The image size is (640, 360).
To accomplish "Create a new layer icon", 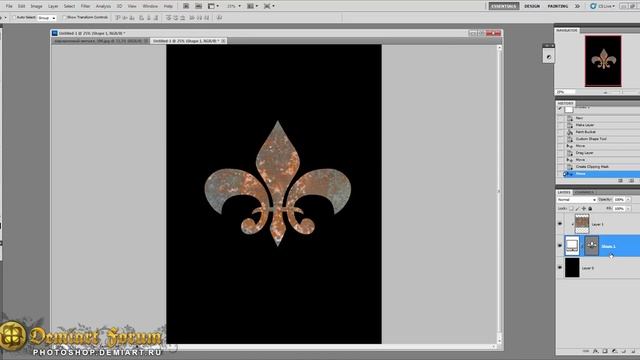I will coord(633,351).
